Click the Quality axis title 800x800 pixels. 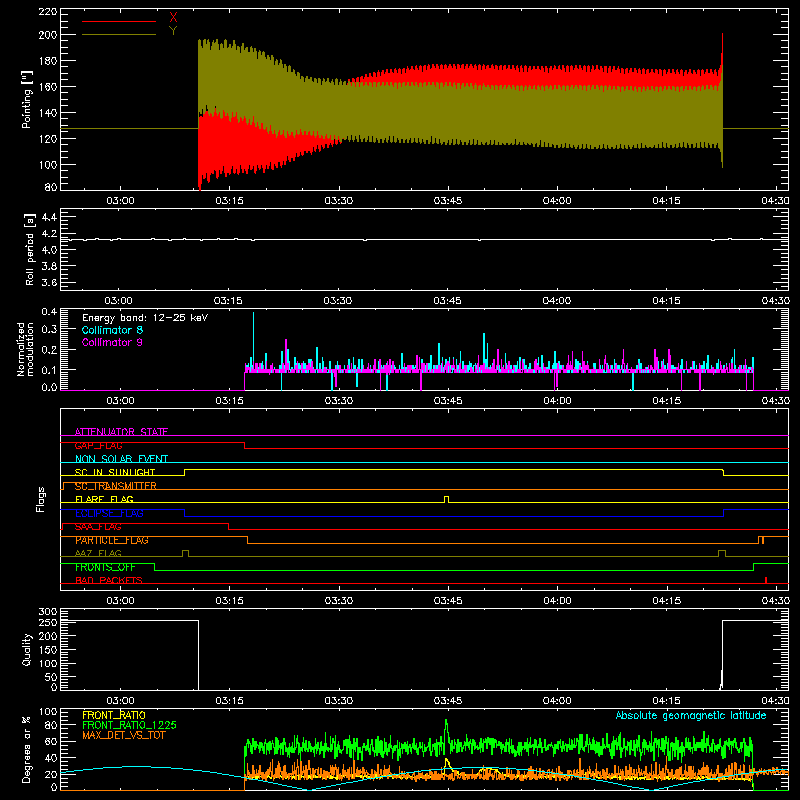27,649
